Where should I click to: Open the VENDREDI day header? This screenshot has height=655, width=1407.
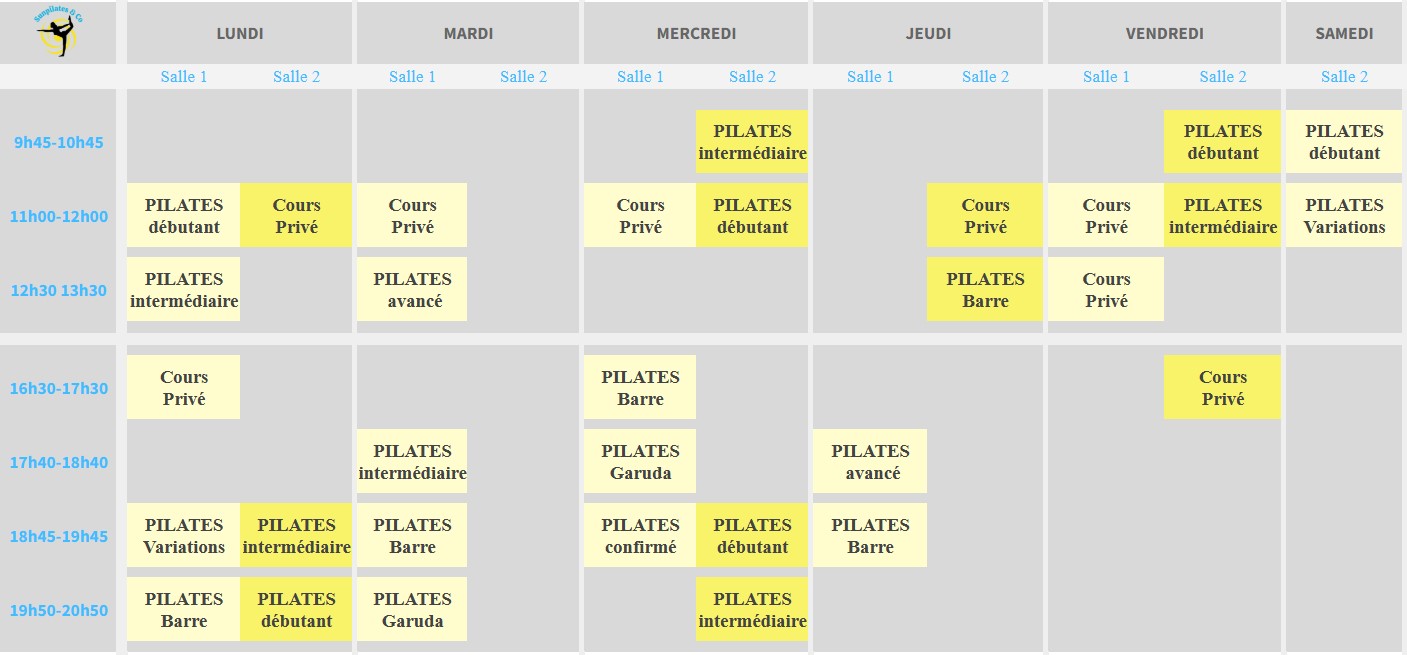pos(1164,34)
